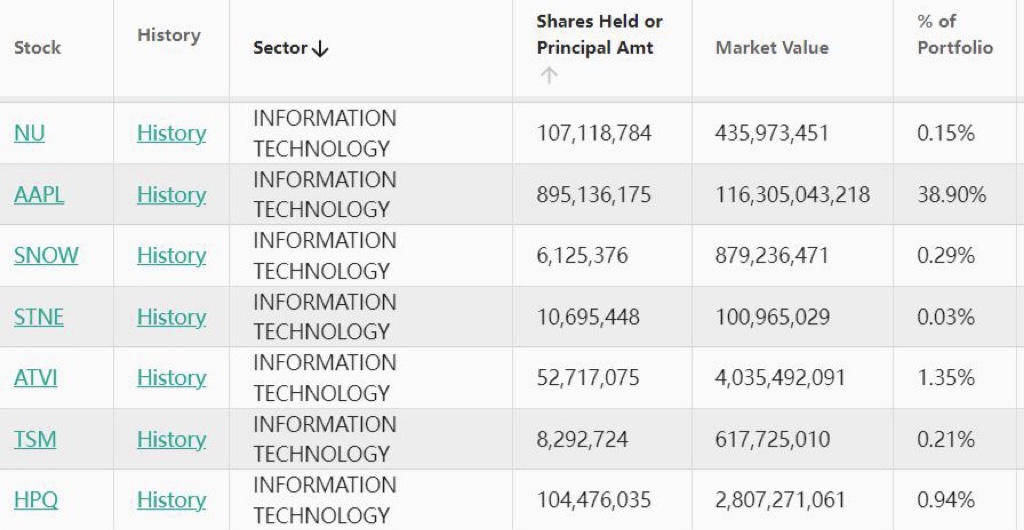Click the Stock column header

click(37, 47)
